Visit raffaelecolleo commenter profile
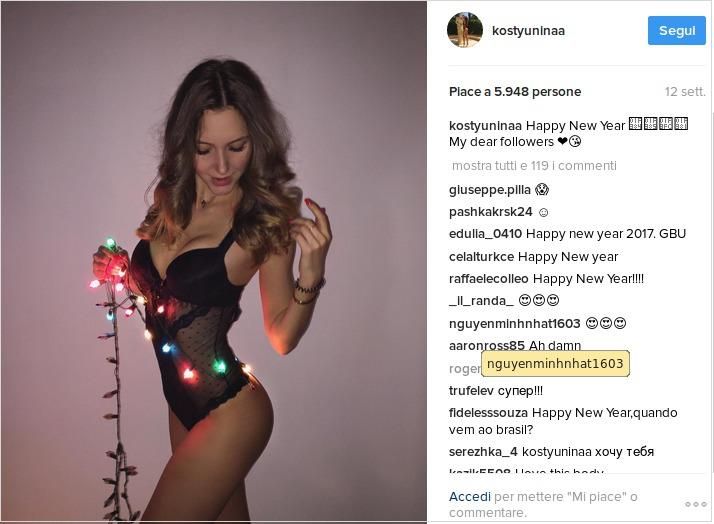This screenshot has height=524, width=714. click(x=489, y=279)
